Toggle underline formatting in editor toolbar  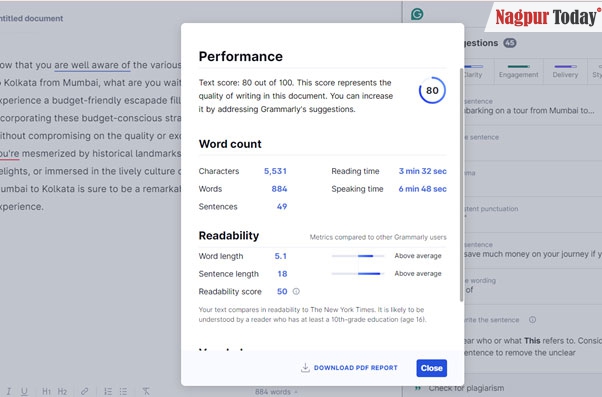pos(24,391)
